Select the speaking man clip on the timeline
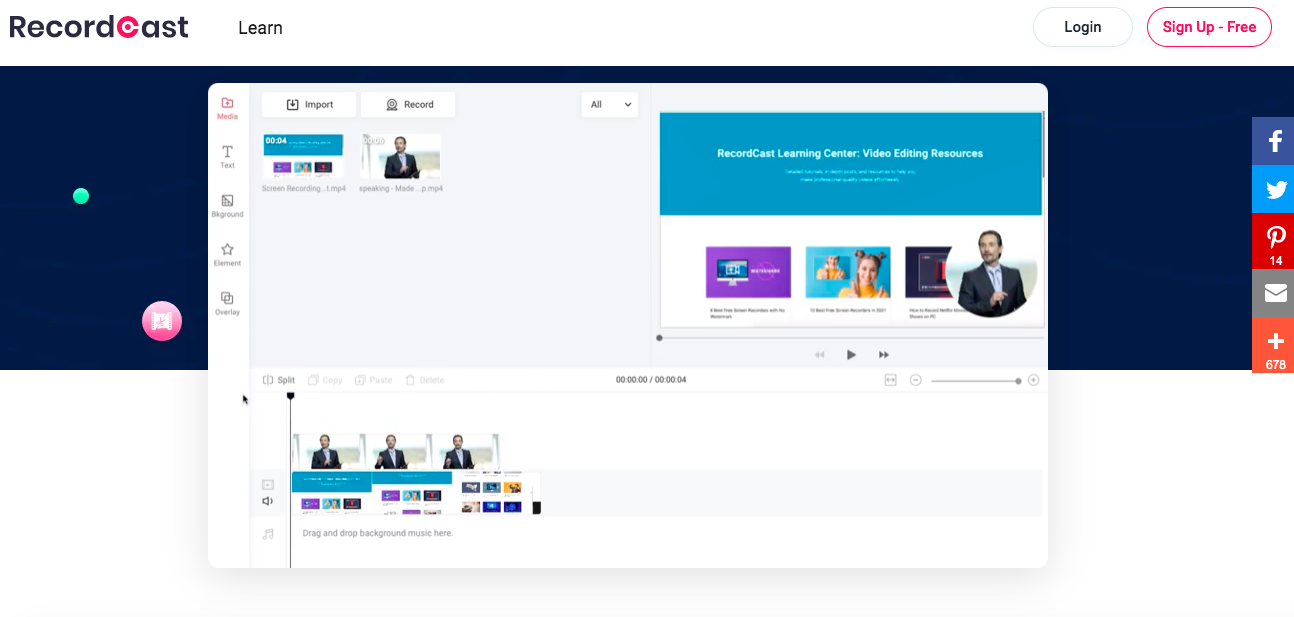 395,452
